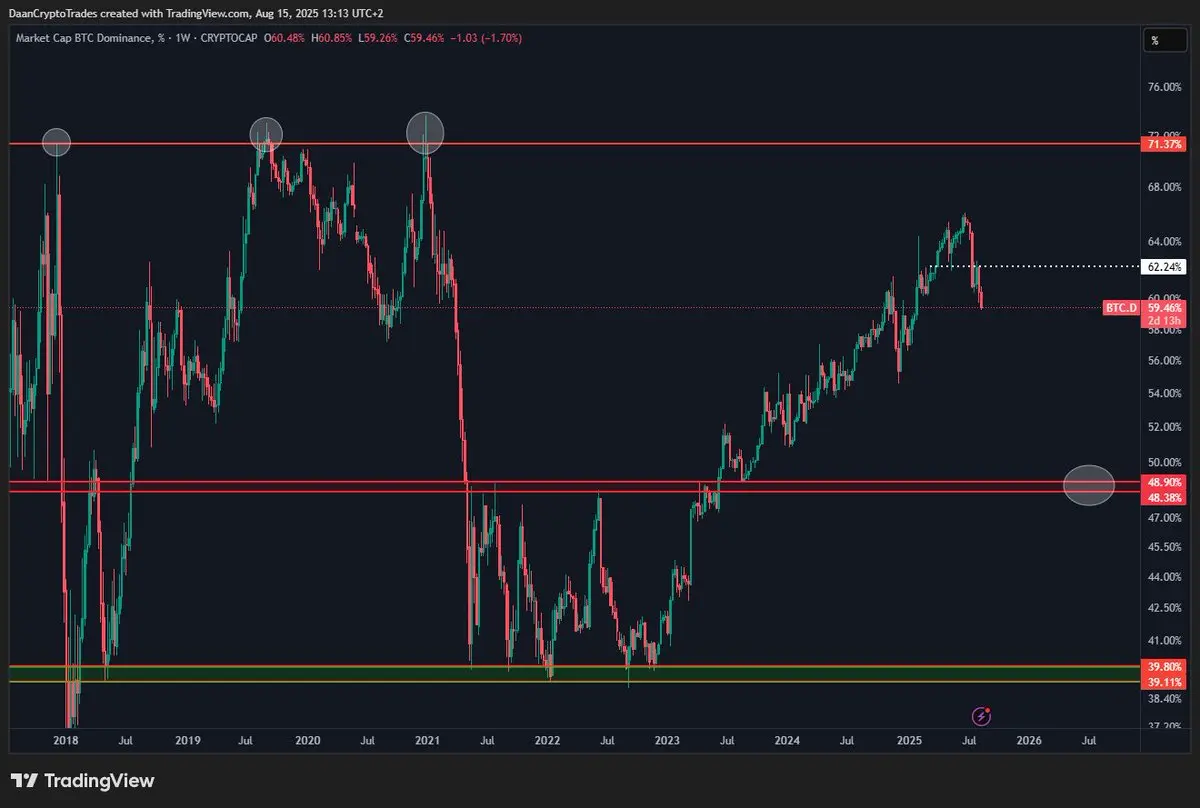Click the 68.00% axis value
This screenshot has height=808, width=1200.
[x=1166, y=188]
